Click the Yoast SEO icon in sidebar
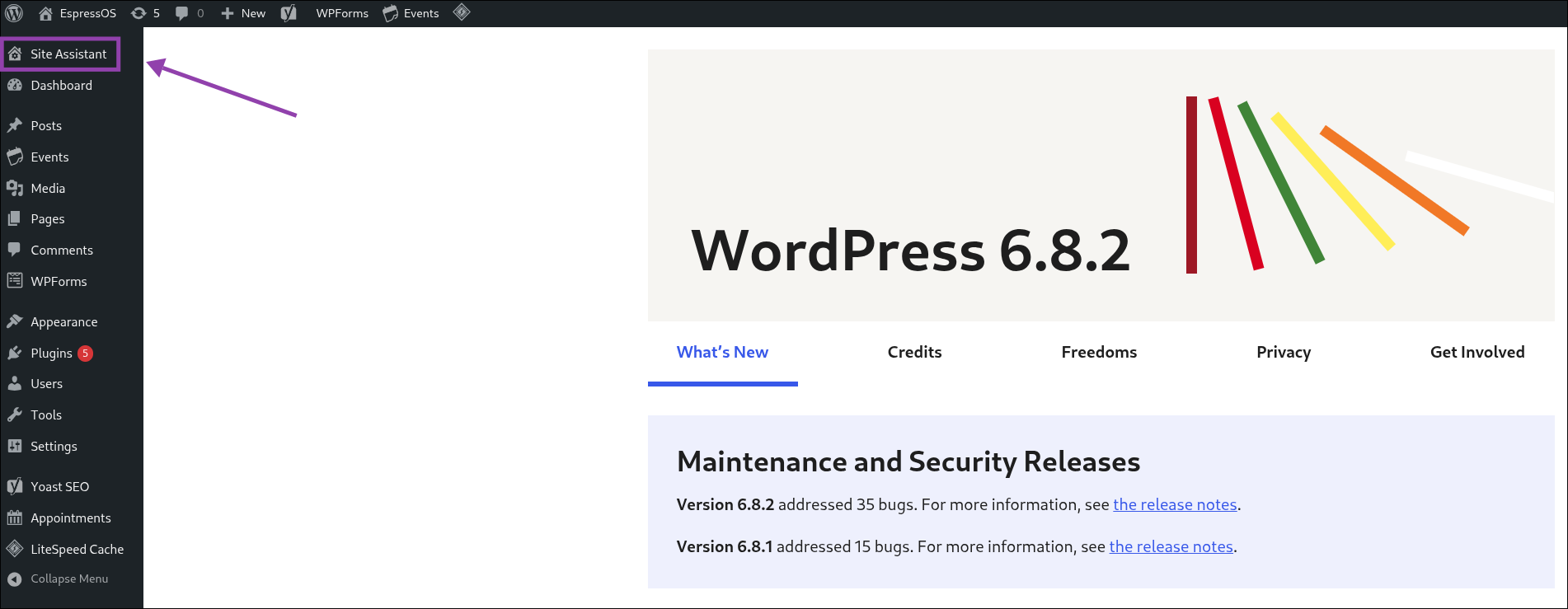1568x609 pixels. click(15, 486)
